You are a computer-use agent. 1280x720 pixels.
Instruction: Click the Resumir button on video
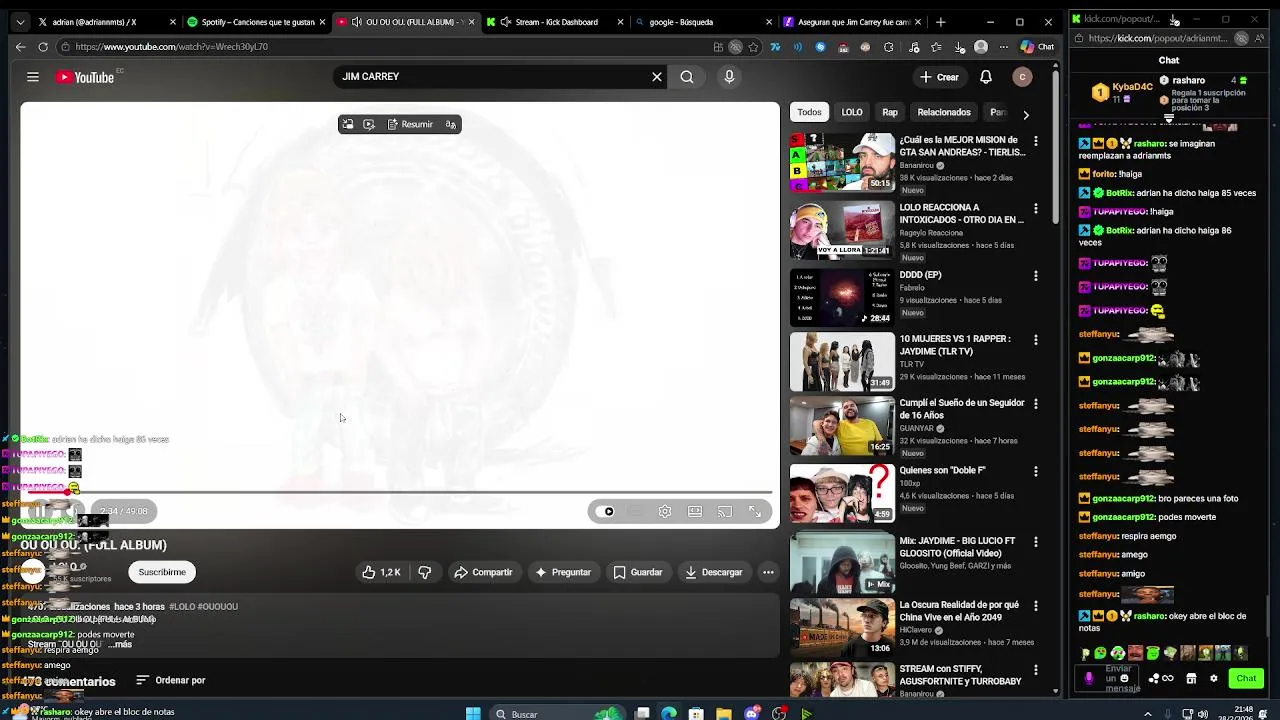tap(410, 124)
